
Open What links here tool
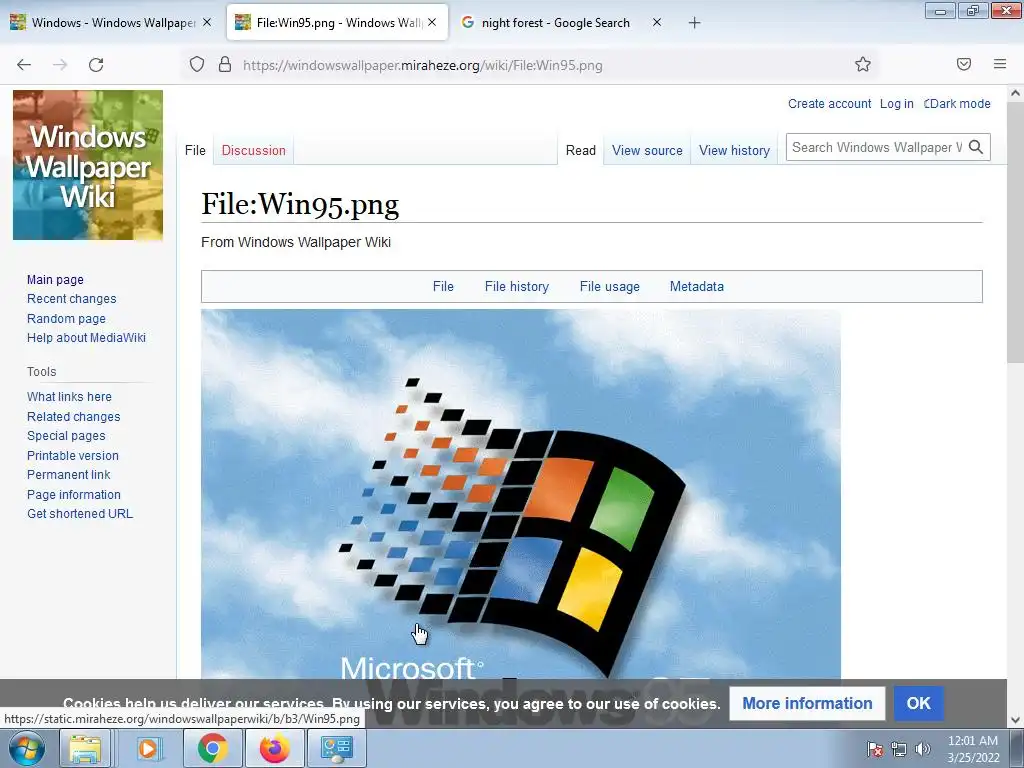(x=69, y=397)
